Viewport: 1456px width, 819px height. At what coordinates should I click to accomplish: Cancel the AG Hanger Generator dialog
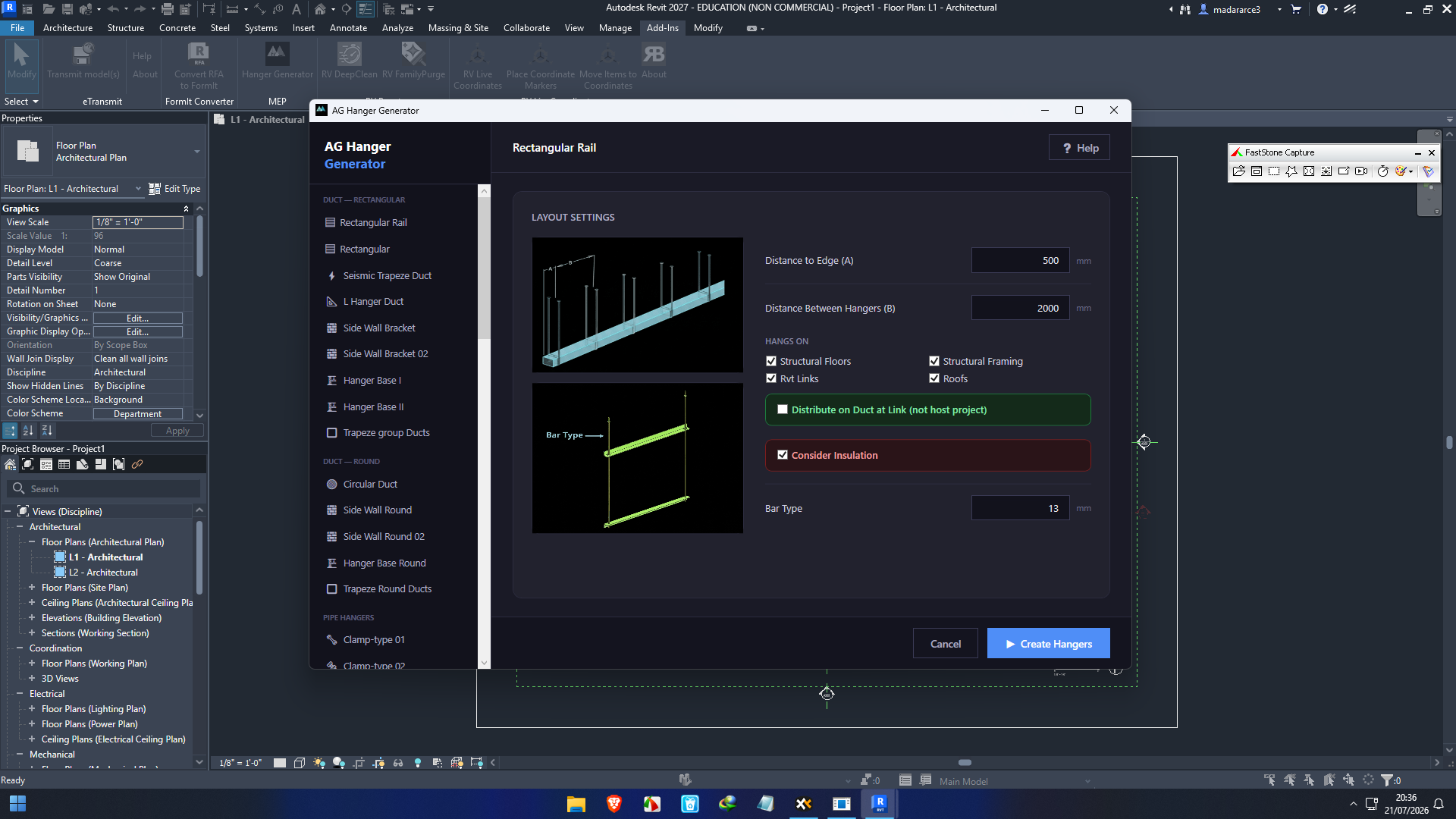point(946,644)
